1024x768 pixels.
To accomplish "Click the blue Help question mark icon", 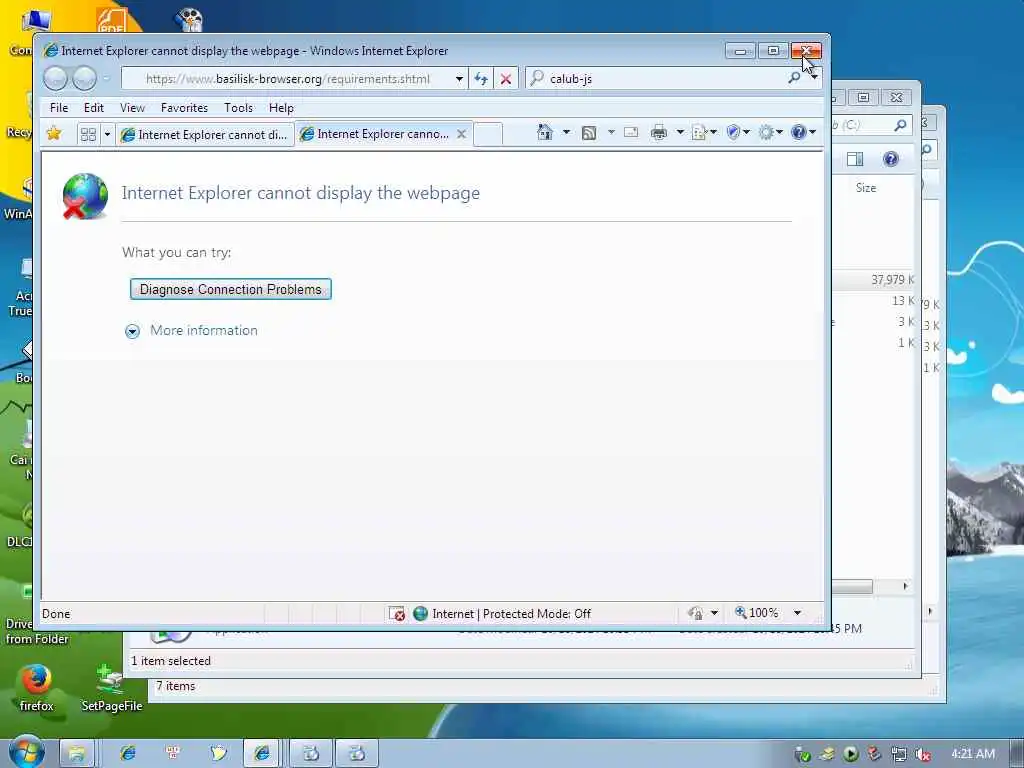I will [x=798, y=133].
